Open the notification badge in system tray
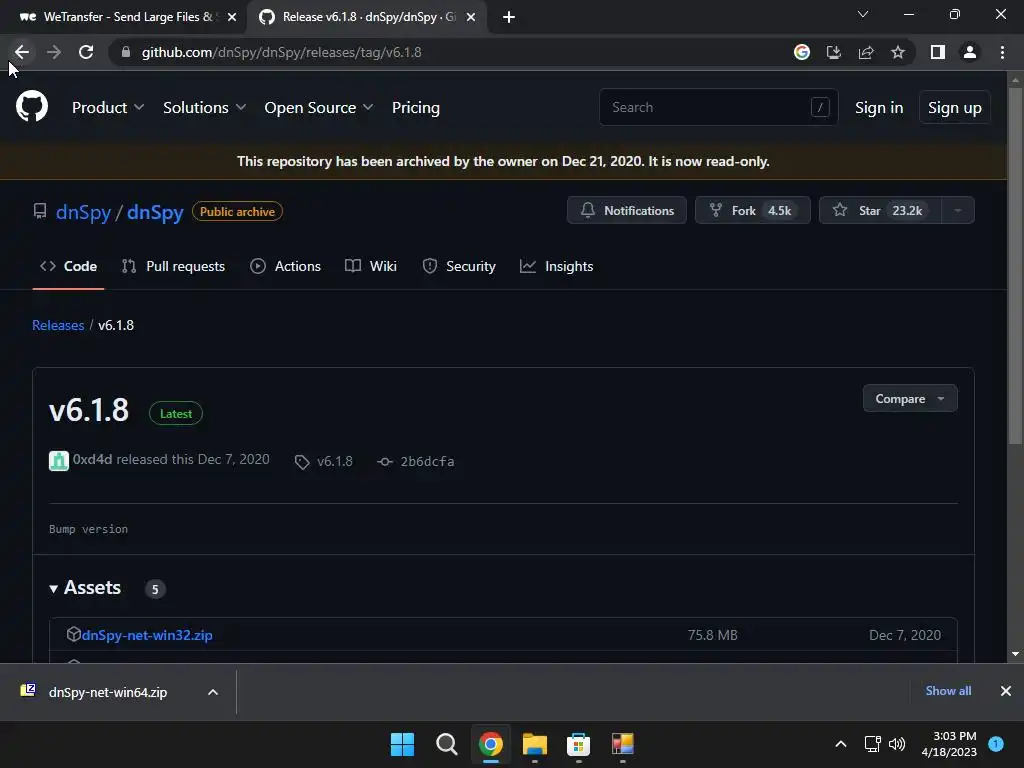Image resolution: width=1024 pixels, height=768 pixels. tap(996, 744)
